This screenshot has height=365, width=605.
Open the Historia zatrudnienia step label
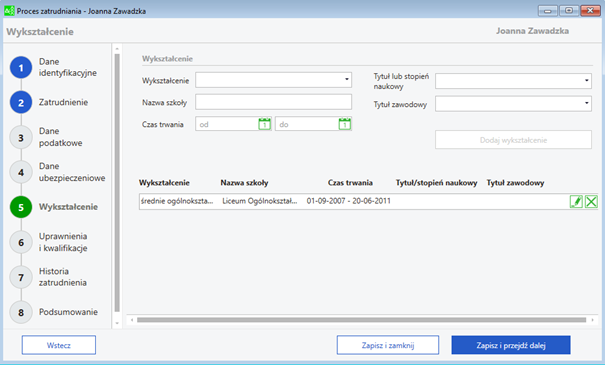63,277
